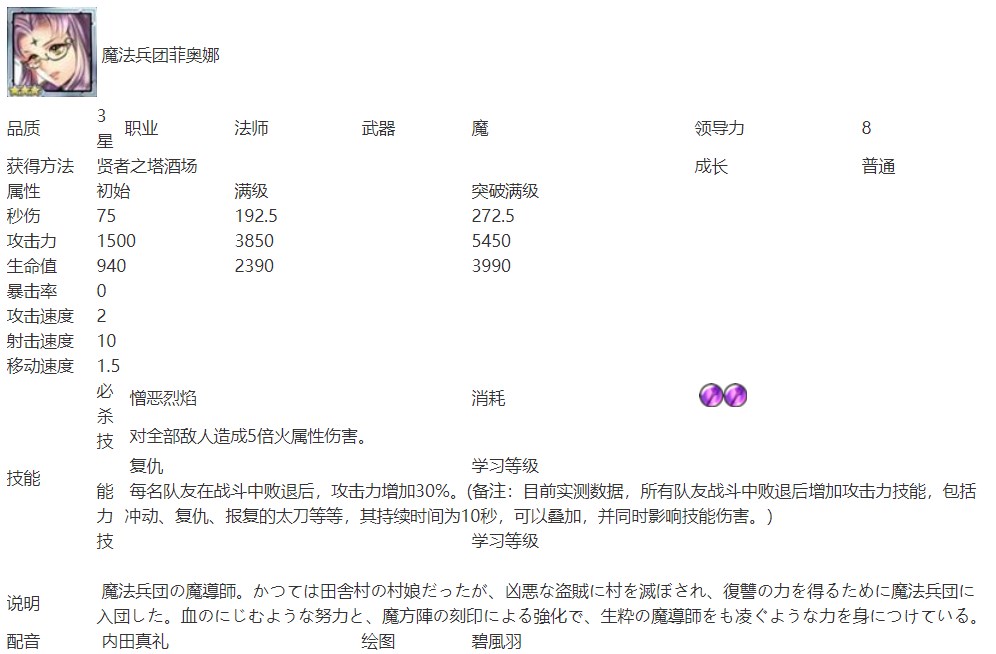Viewport: 996px width, 654px height.
Task: Click the 获得方法 label
Action: point(40,166)
